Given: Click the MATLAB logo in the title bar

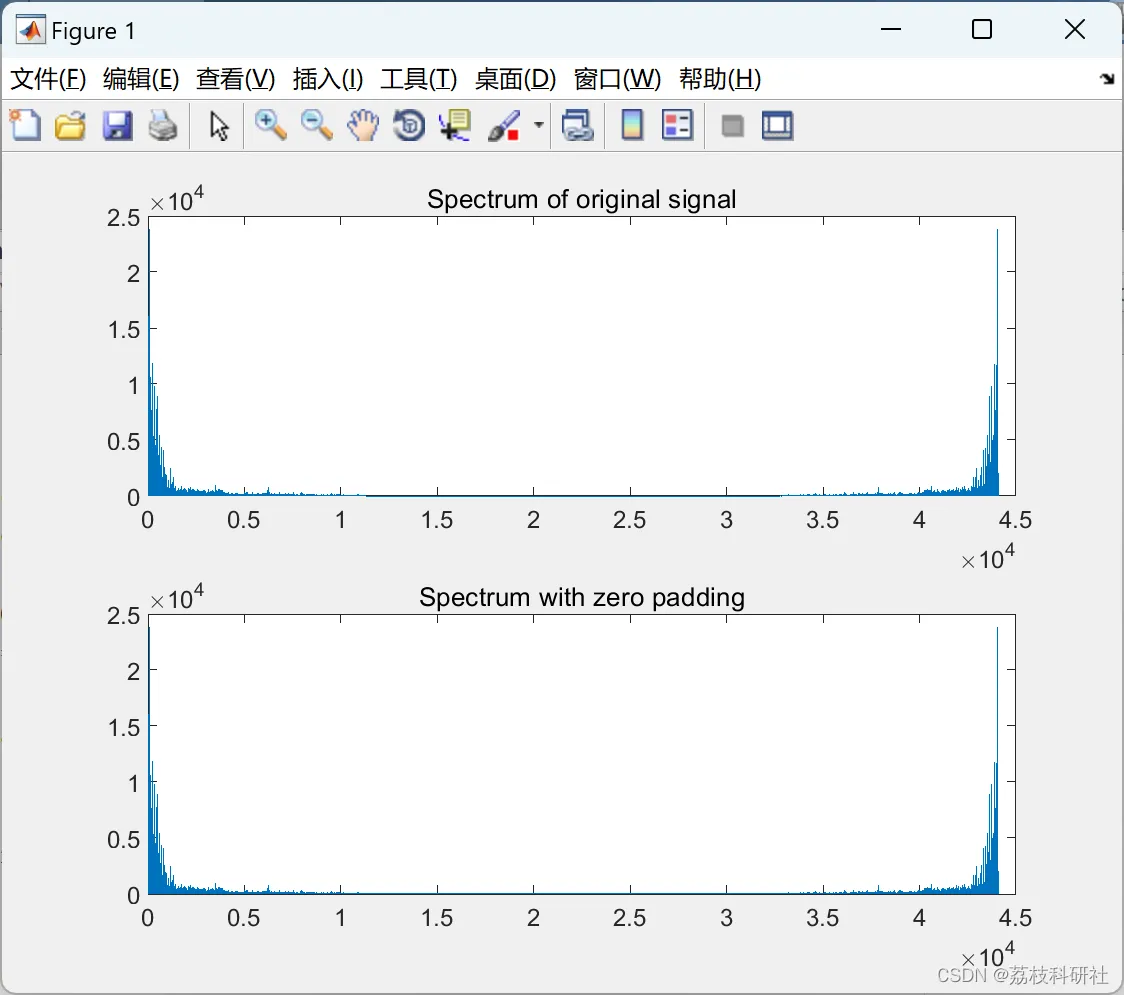Looking at the screenshot, I should pos(31,30).
